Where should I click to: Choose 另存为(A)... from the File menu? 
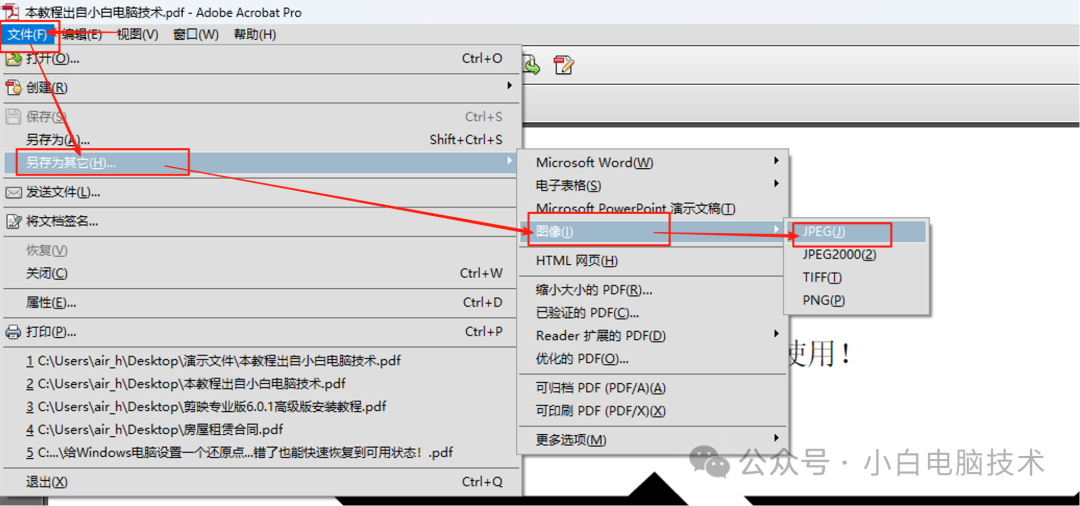(x=262, y=140)
